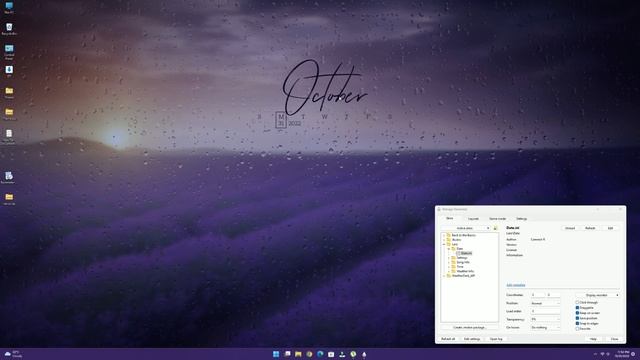Expand the WeatherDark_MP folder
Screen dimensions: 640x360
coord(444,276)
